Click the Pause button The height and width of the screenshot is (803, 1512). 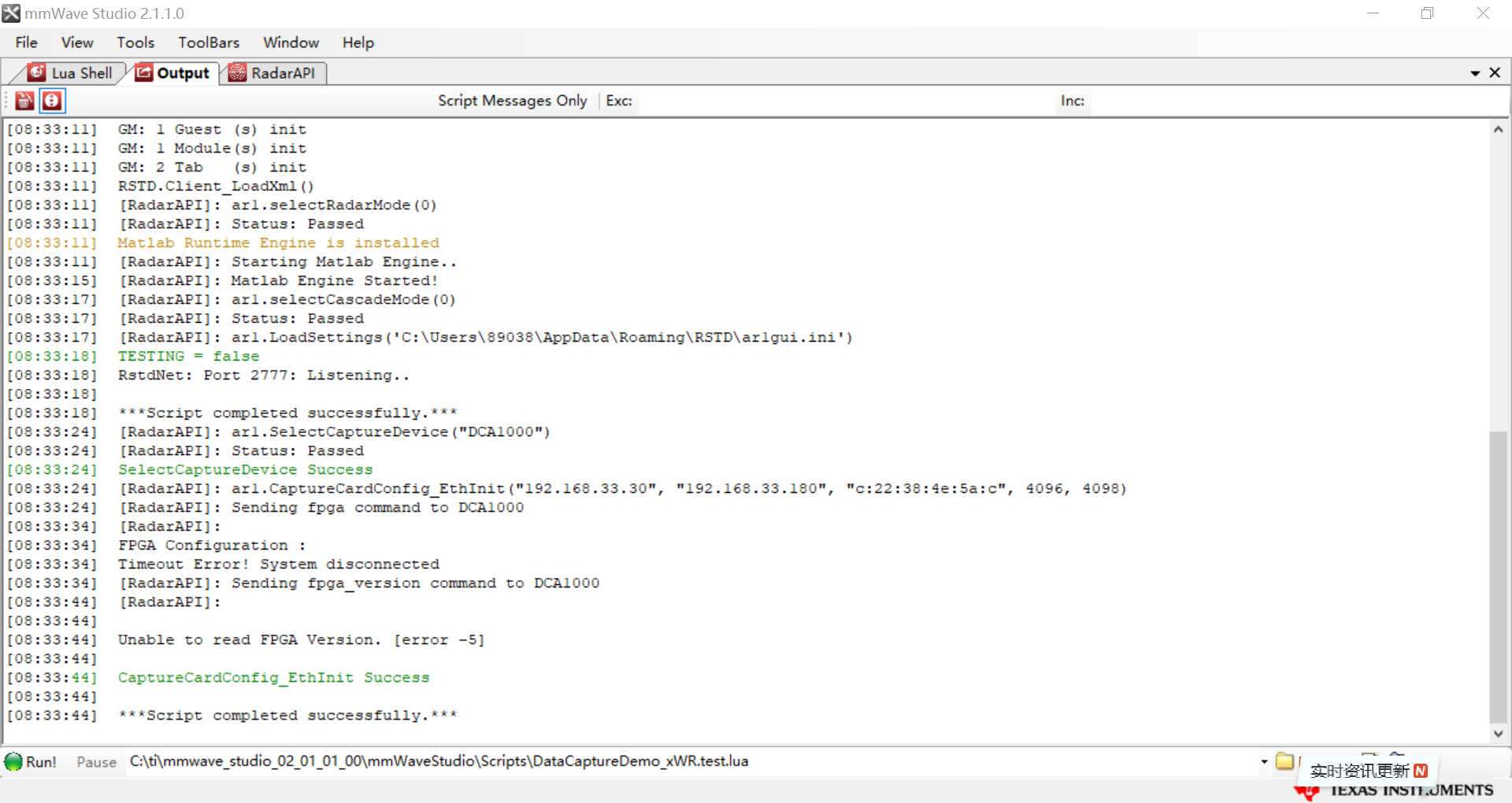[97, 762]
